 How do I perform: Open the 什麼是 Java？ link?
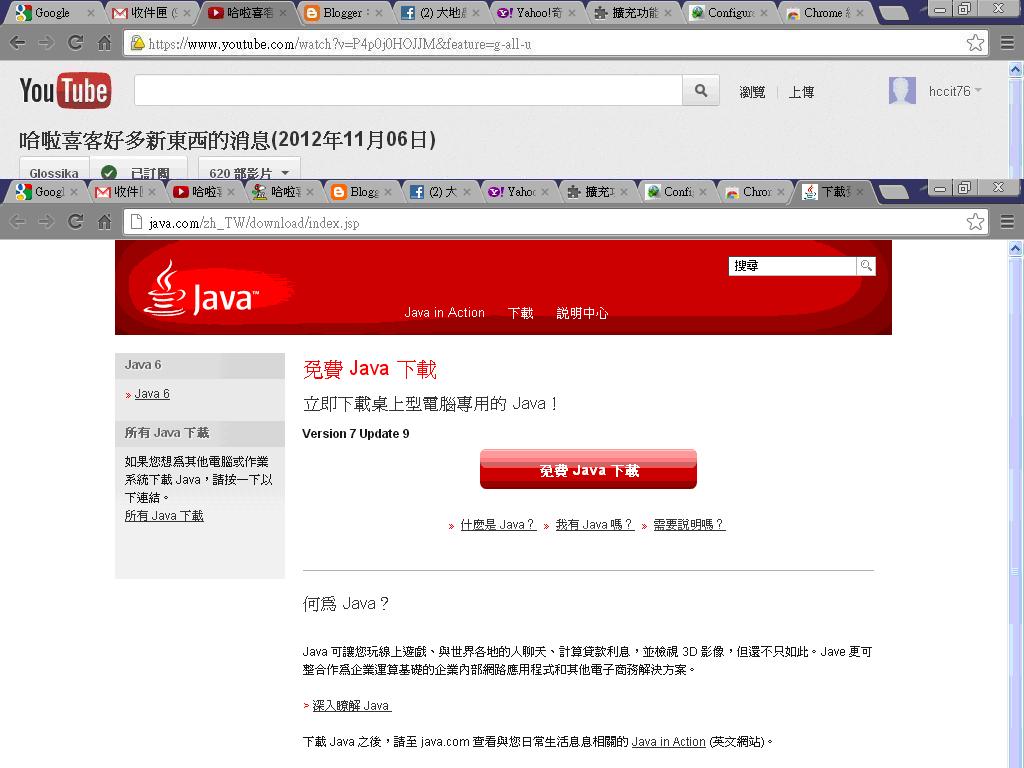pos(498,524)
